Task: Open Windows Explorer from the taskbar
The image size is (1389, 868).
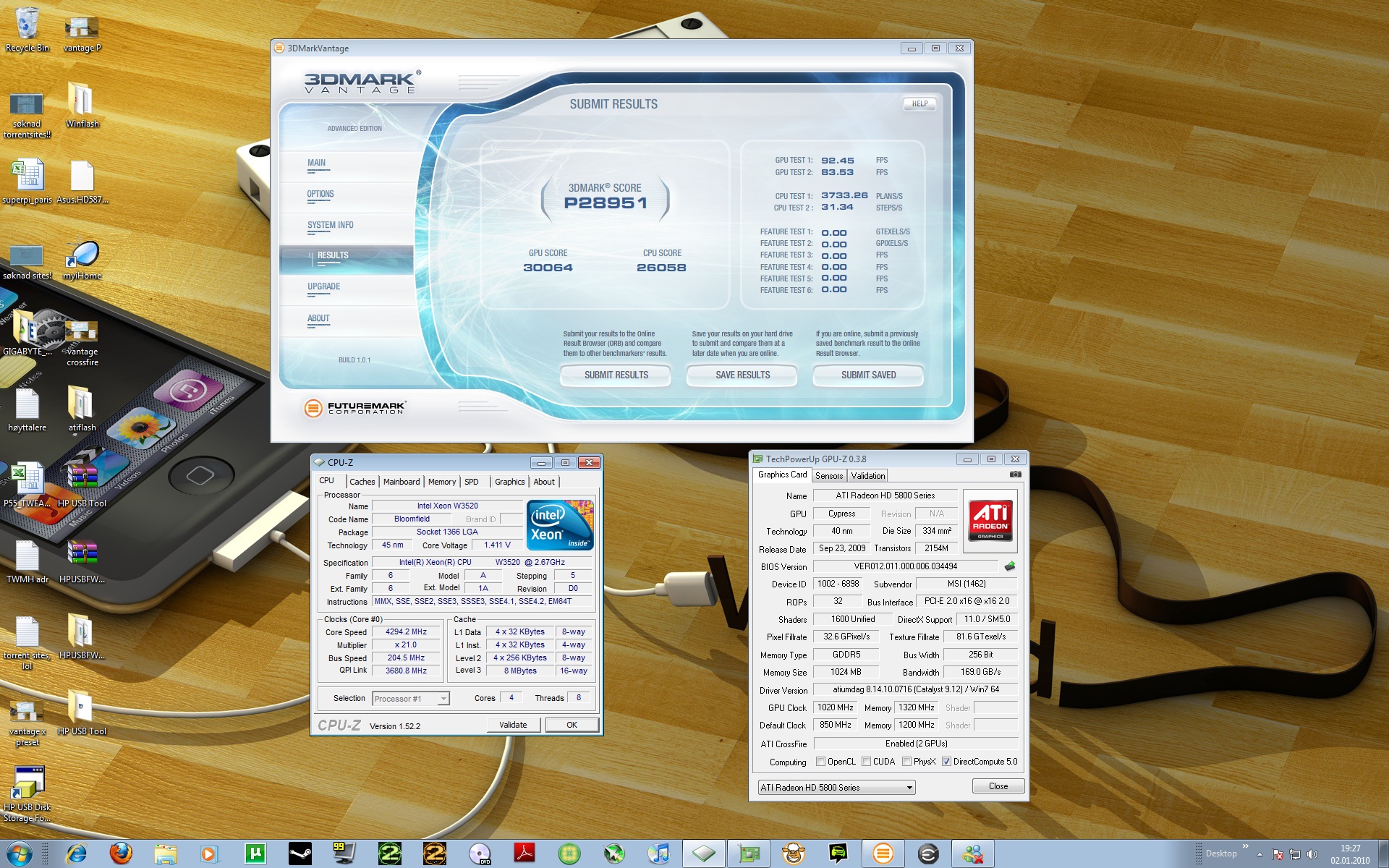Action: 166,854
